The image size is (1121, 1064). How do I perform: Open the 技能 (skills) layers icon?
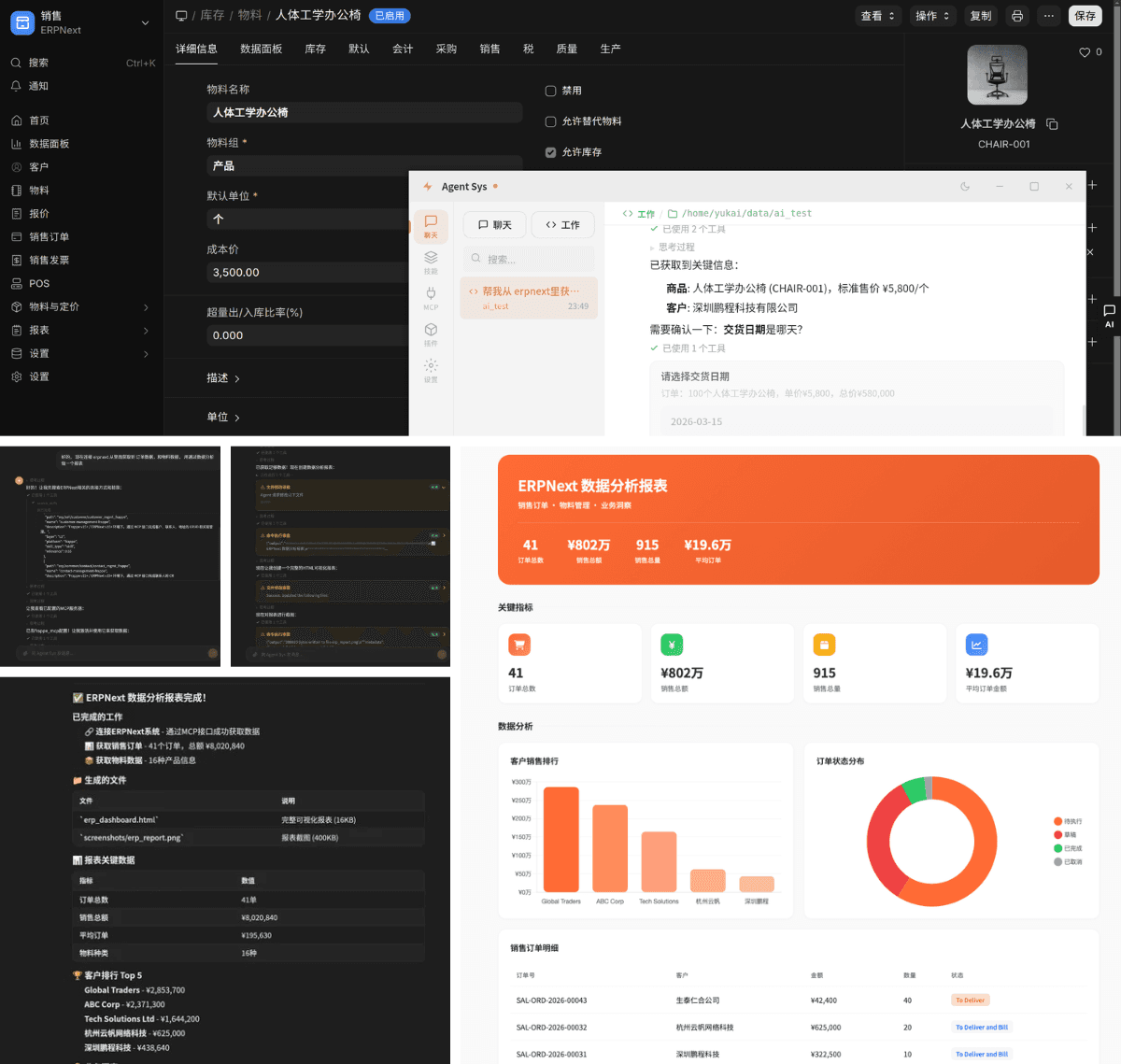coord(431,261)
